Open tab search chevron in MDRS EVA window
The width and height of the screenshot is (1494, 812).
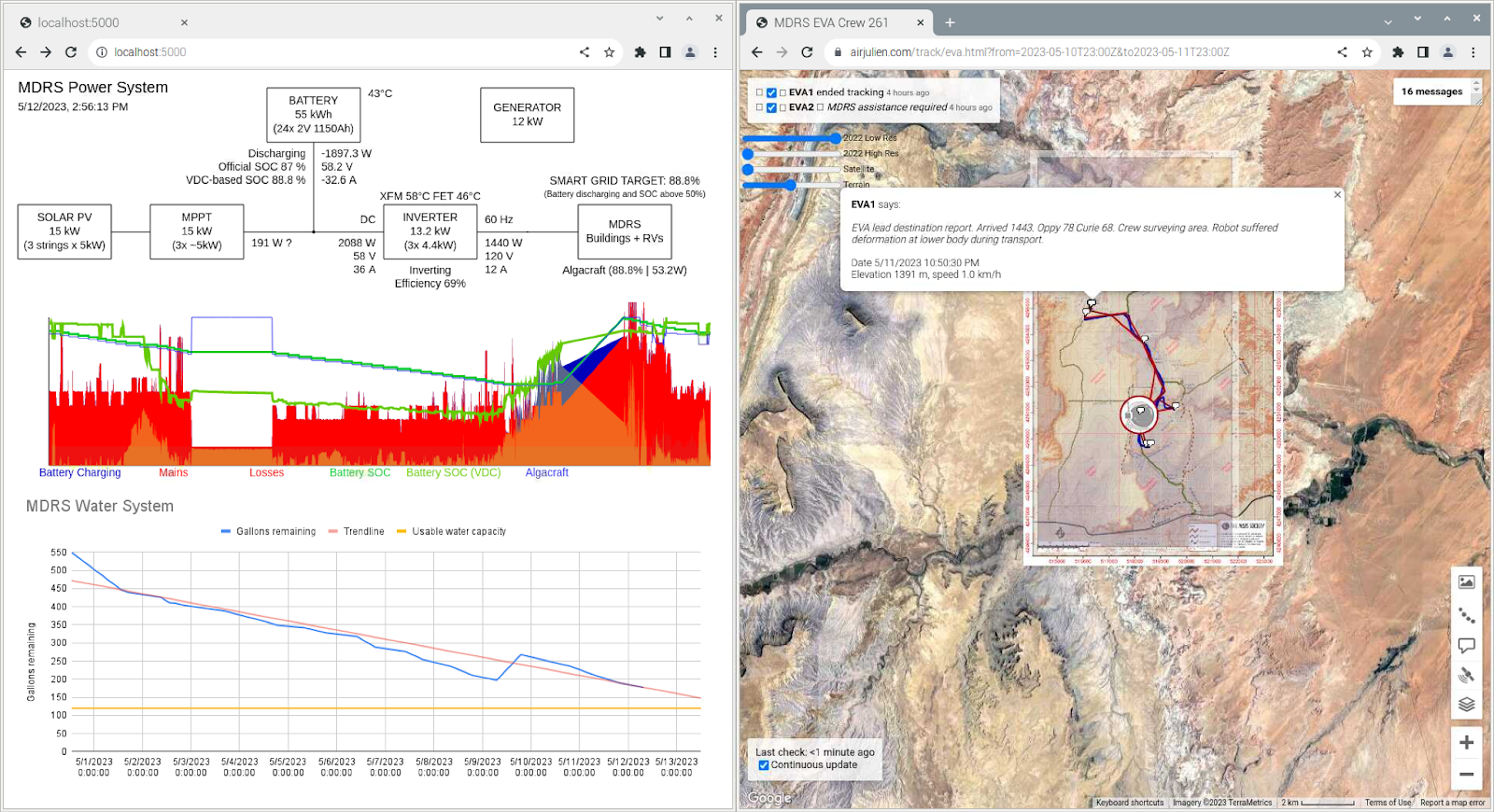click(x=1388, y=21)
